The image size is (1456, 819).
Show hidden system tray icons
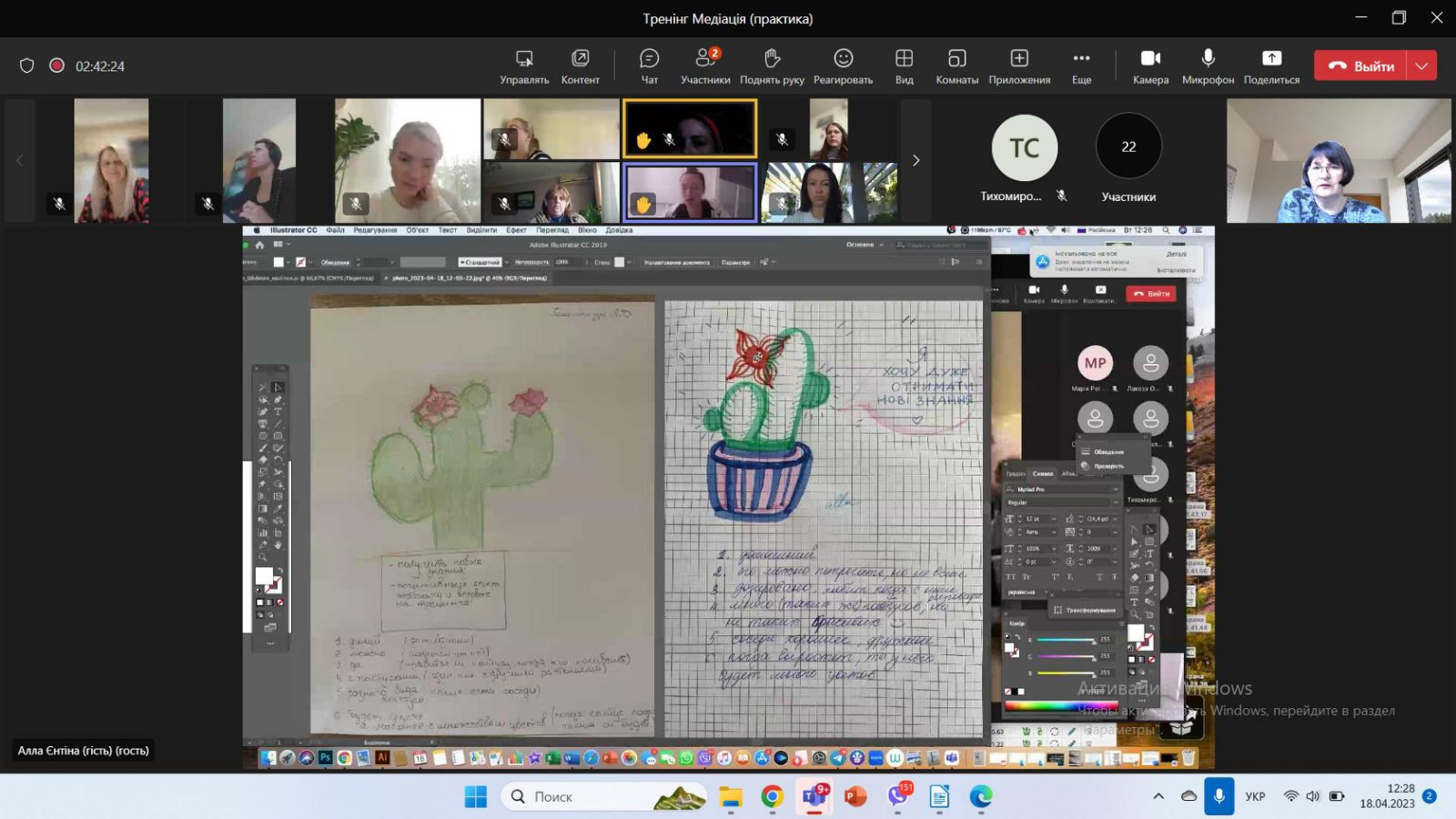point(1158,796)
